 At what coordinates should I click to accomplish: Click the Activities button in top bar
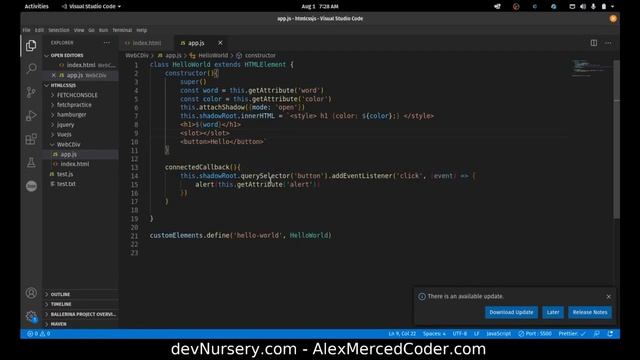pyautogui.click(x=36, y=7)
